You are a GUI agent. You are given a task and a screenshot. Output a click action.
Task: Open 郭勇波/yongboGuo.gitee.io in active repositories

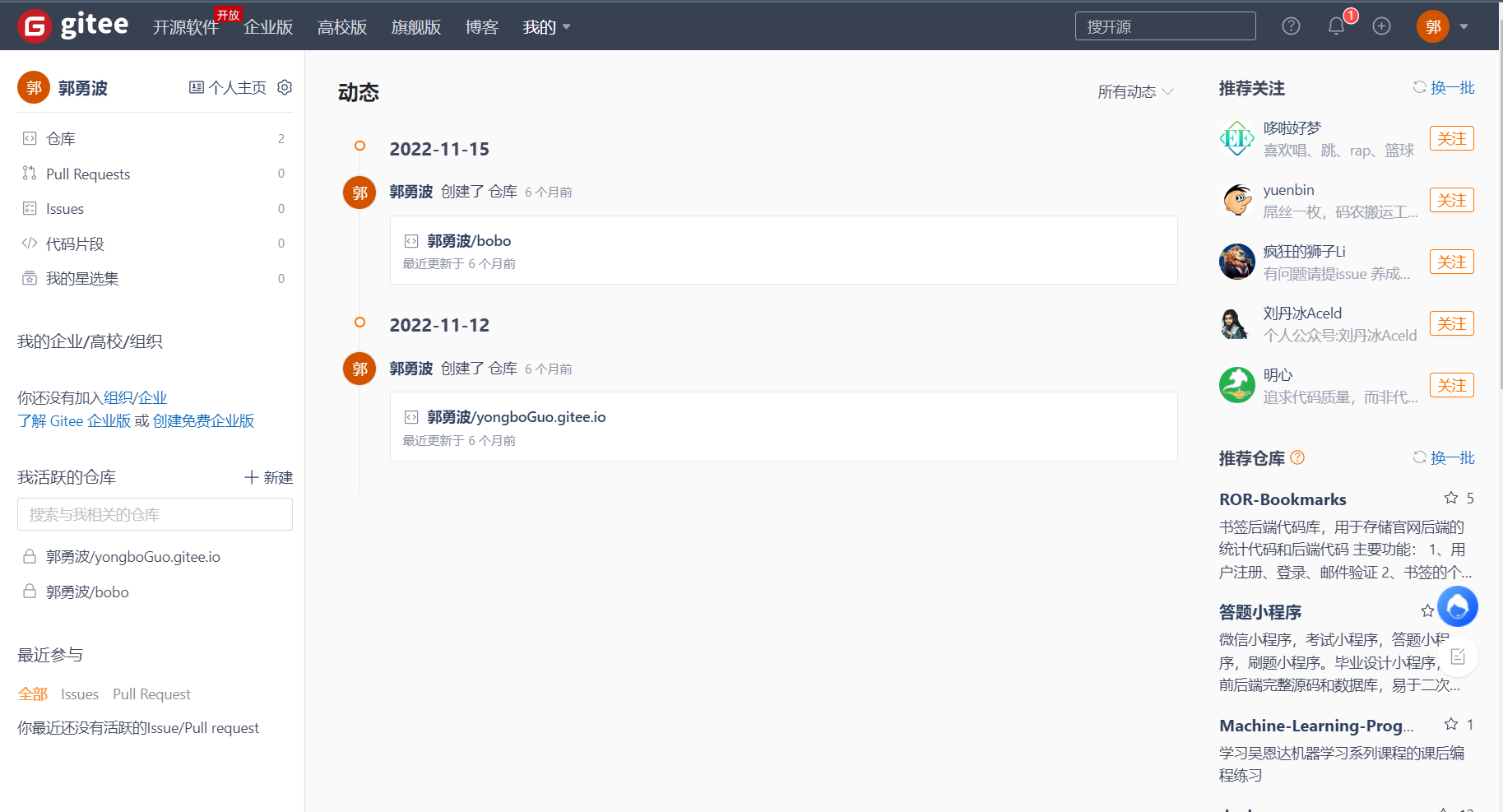click(x=133, y=557)
